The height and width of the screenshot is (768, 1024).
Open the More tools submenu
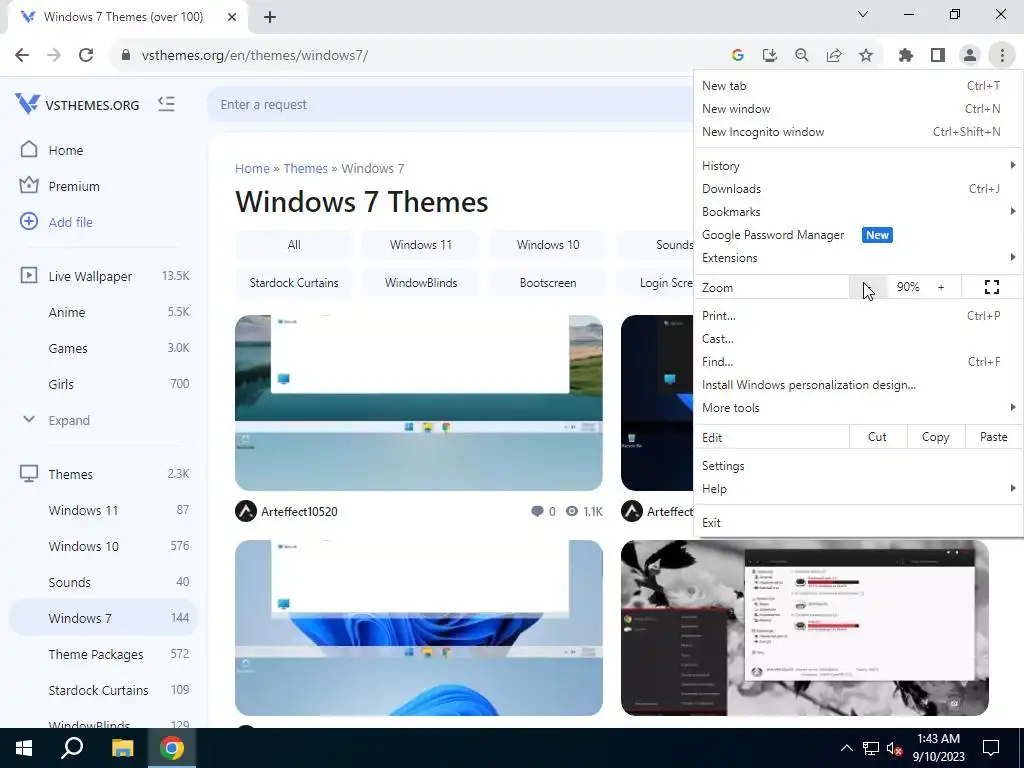[x=858, y=408]
